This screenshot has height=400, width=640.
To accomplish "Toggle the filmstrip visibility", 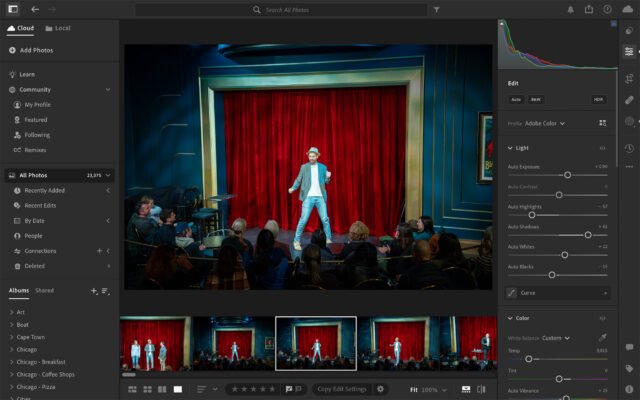I will tap(466, 389).
